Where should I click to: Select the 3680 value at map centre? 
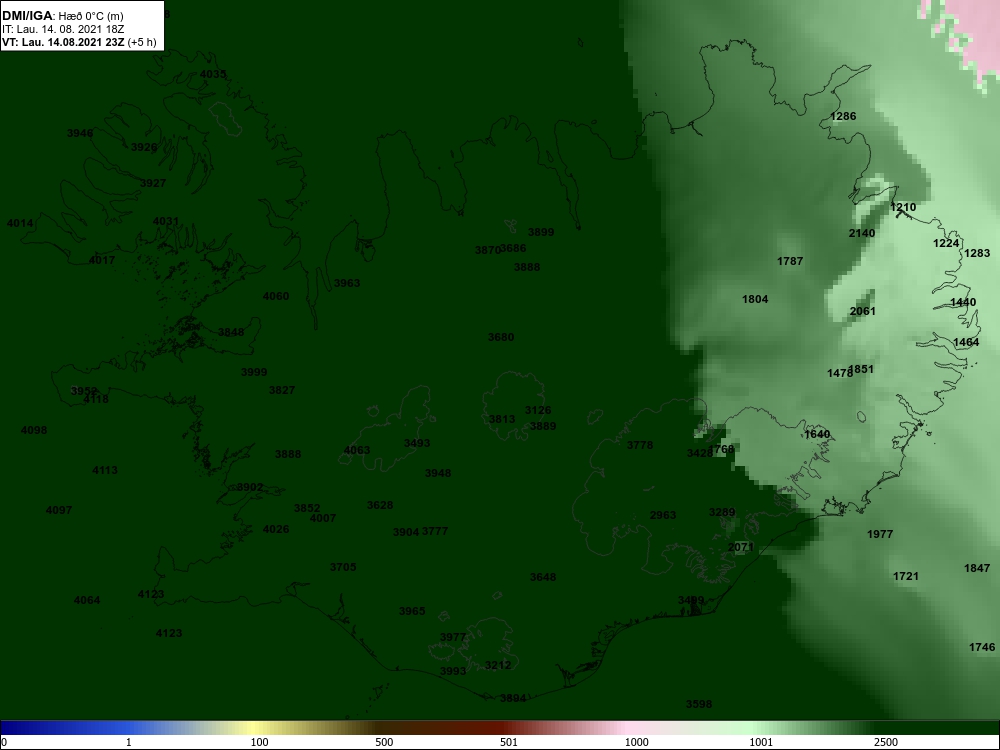point(501,337)
